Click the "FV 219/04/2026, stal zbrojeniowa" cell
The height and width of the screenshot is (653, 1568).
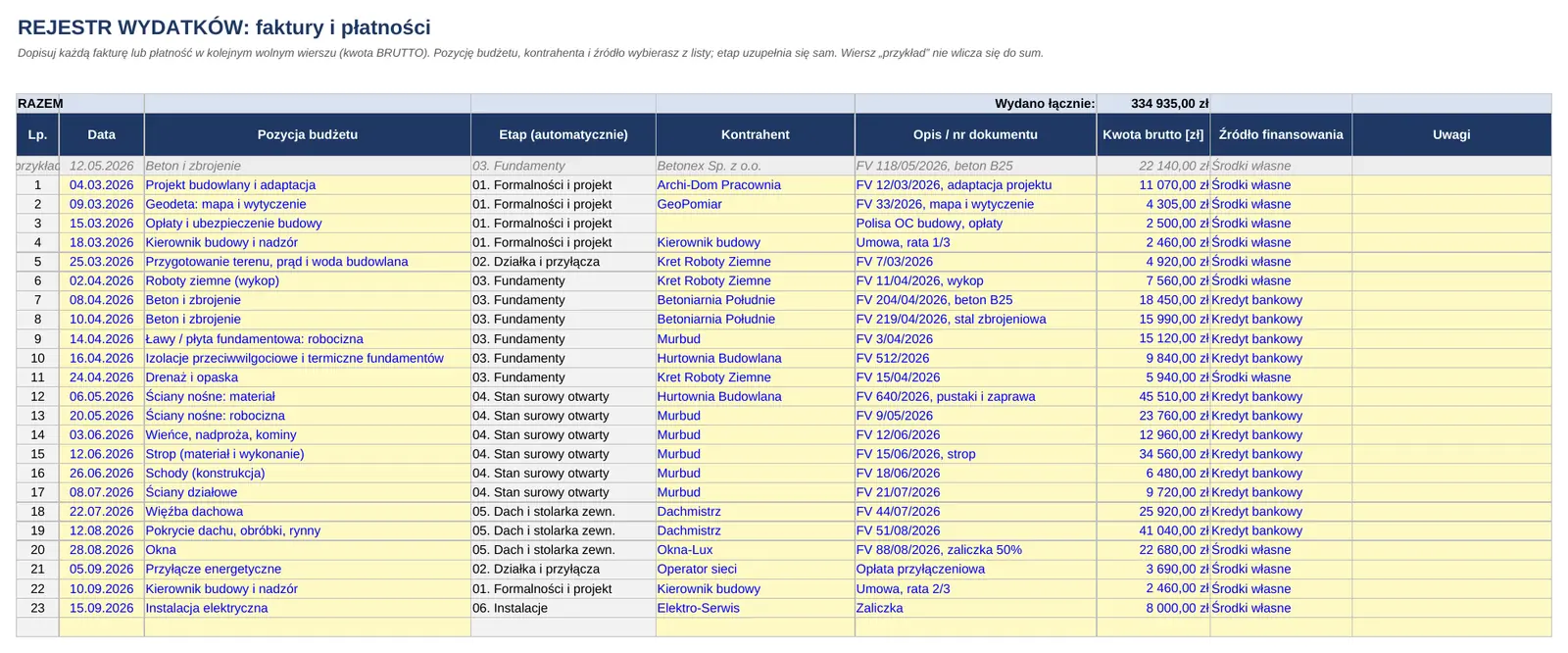975,319
